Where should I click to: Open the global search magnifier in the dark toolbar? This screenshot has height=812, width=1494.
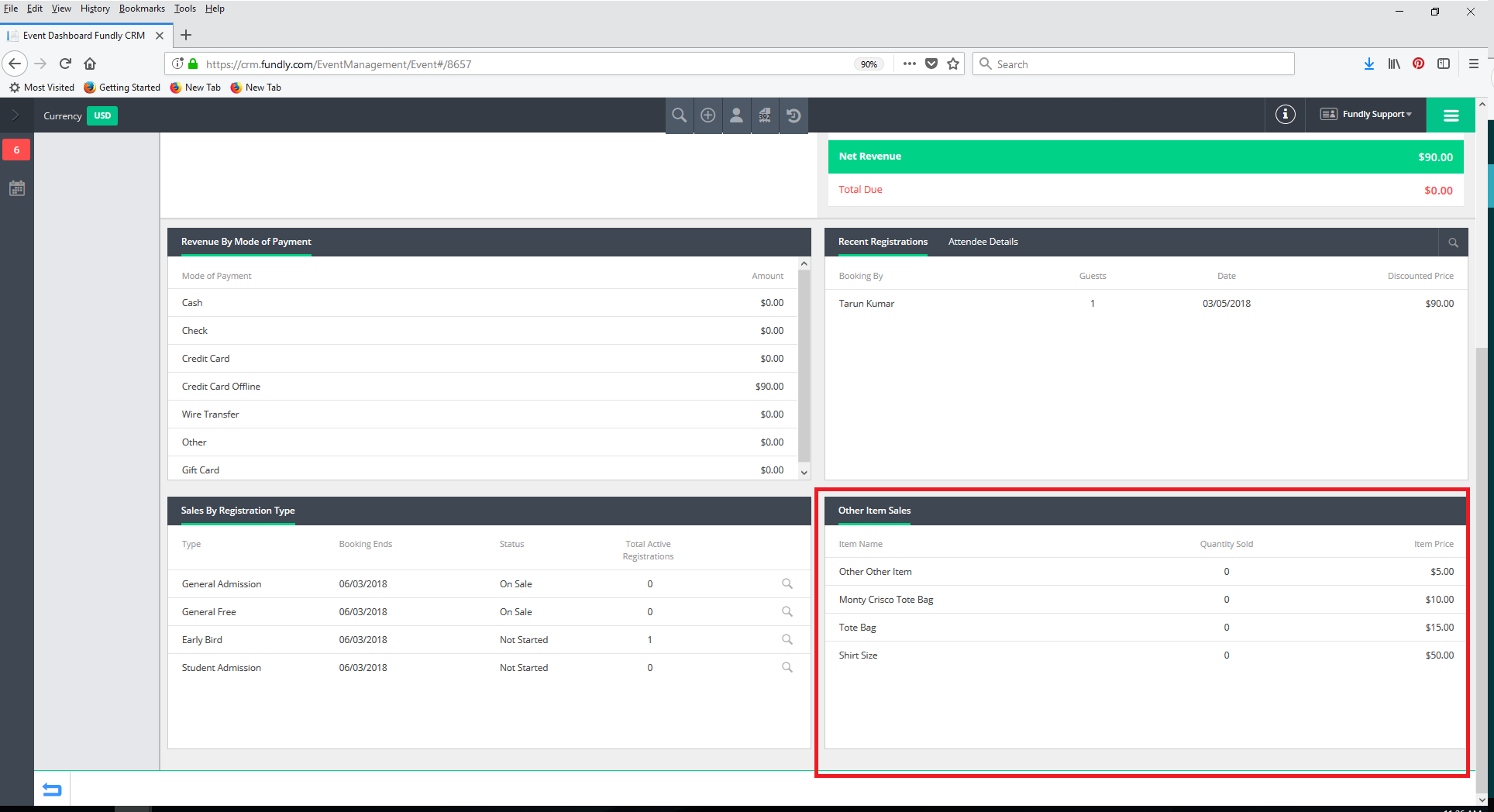point(679,115)
